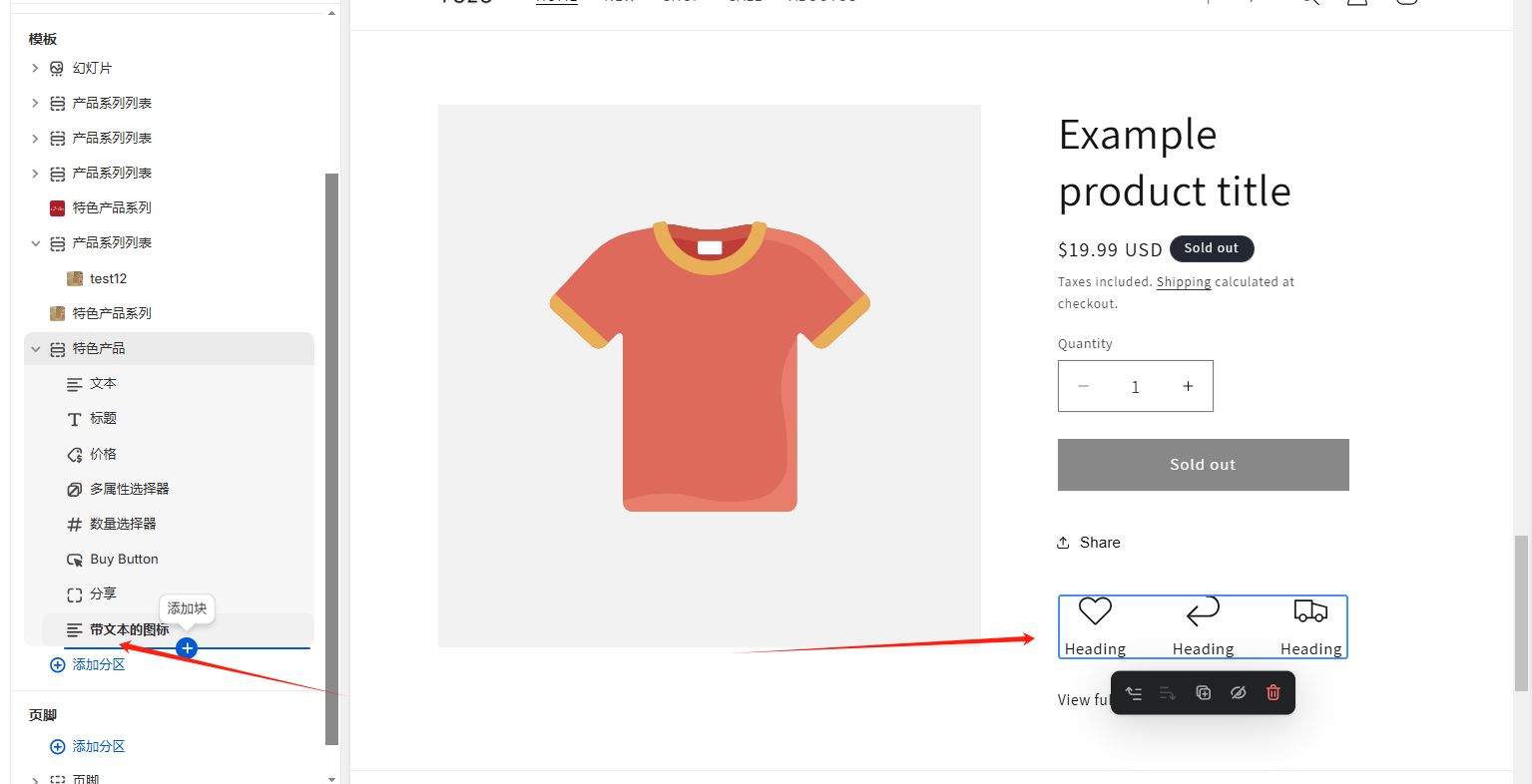Click the sidebar vertical scrollbar
This screenshot has width=1532, height=784.
click(332, 459)
